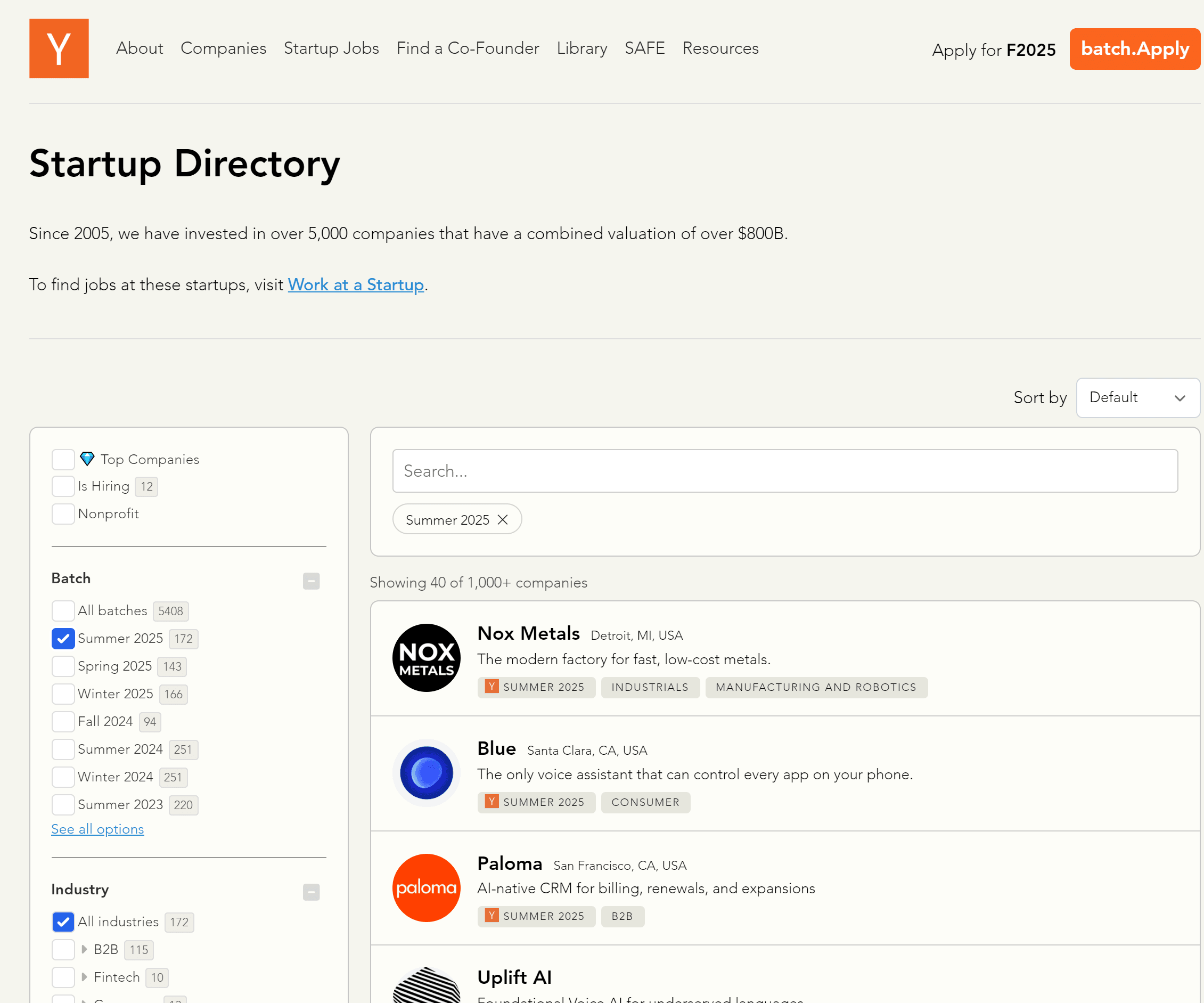The image size is (1204, 1003).
Task: Check the Nonprofit filter
Action: [63, 514]
